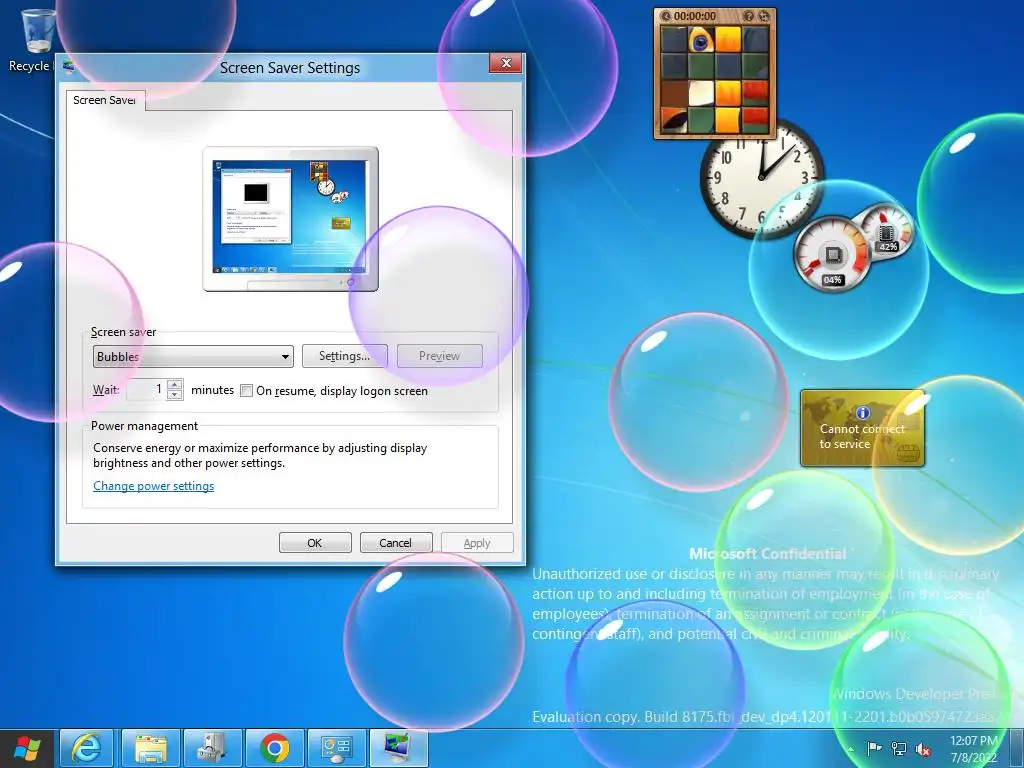Decrease wait time with down arrow
The width and height of the screenshot is (1024, 768).
coord(174,394)
